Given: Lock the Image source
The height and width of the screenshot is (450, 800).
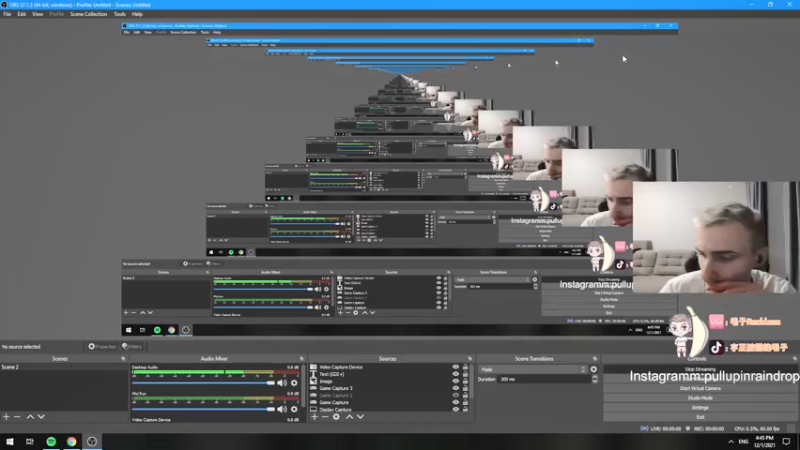Looking at the screenshot, I should 465,381.
